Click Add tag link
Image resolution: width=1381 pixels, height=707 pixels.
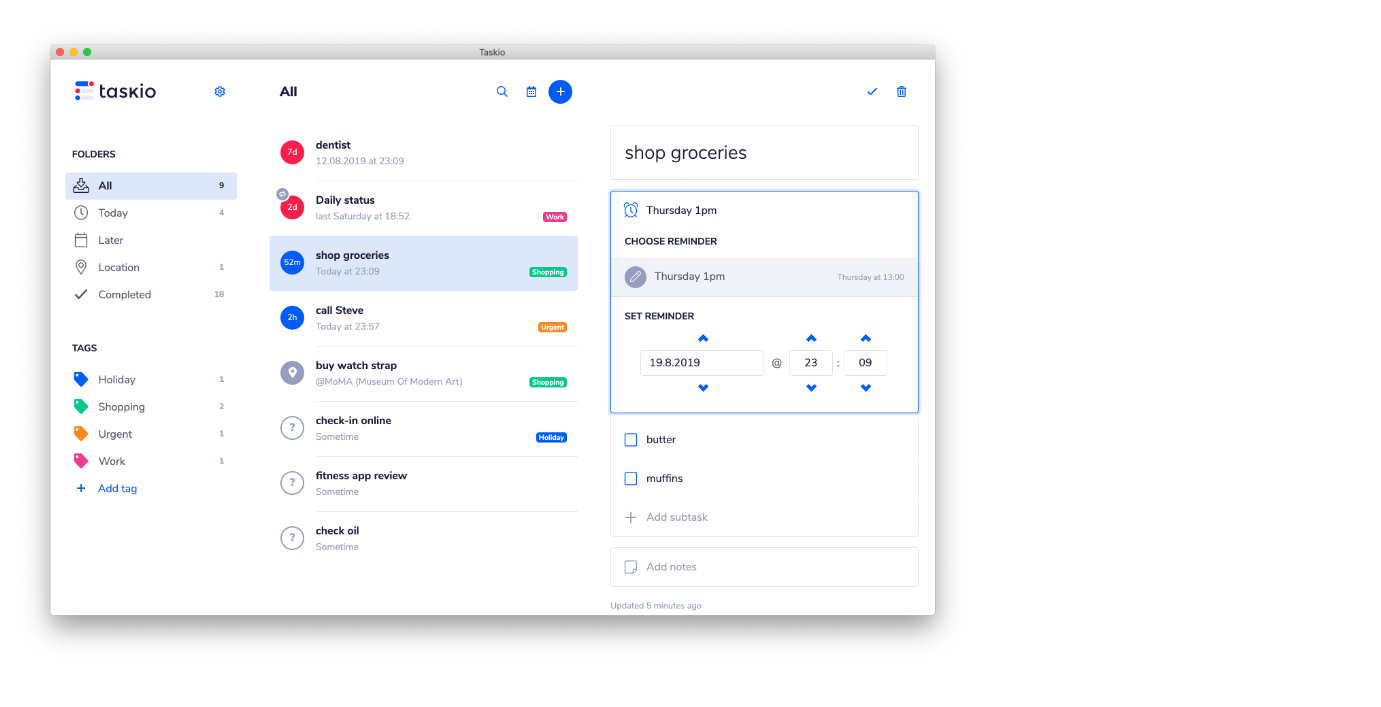click(117, 489)
